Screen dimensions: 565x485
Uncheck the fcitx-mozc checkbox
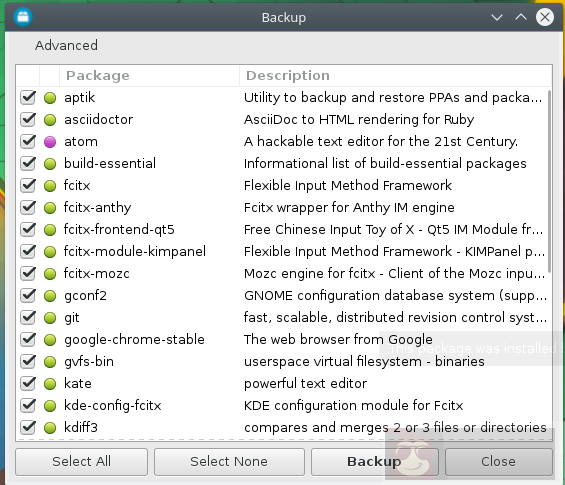[28, 273]
